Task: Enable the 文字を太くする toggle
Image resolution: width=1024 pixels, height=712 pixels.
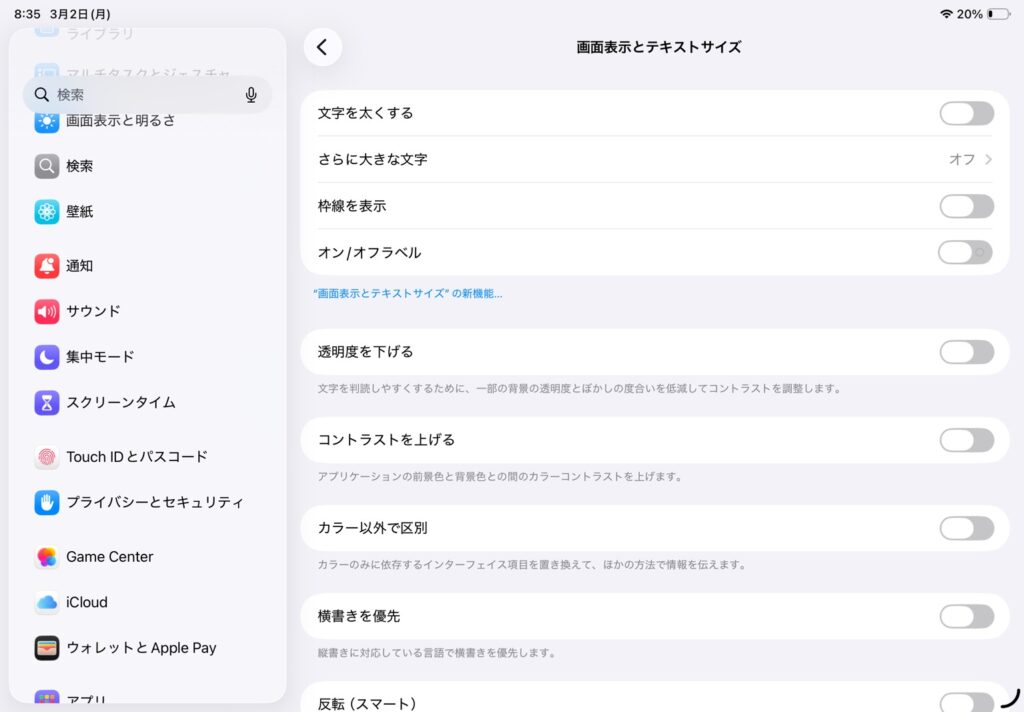Action: 966,113
